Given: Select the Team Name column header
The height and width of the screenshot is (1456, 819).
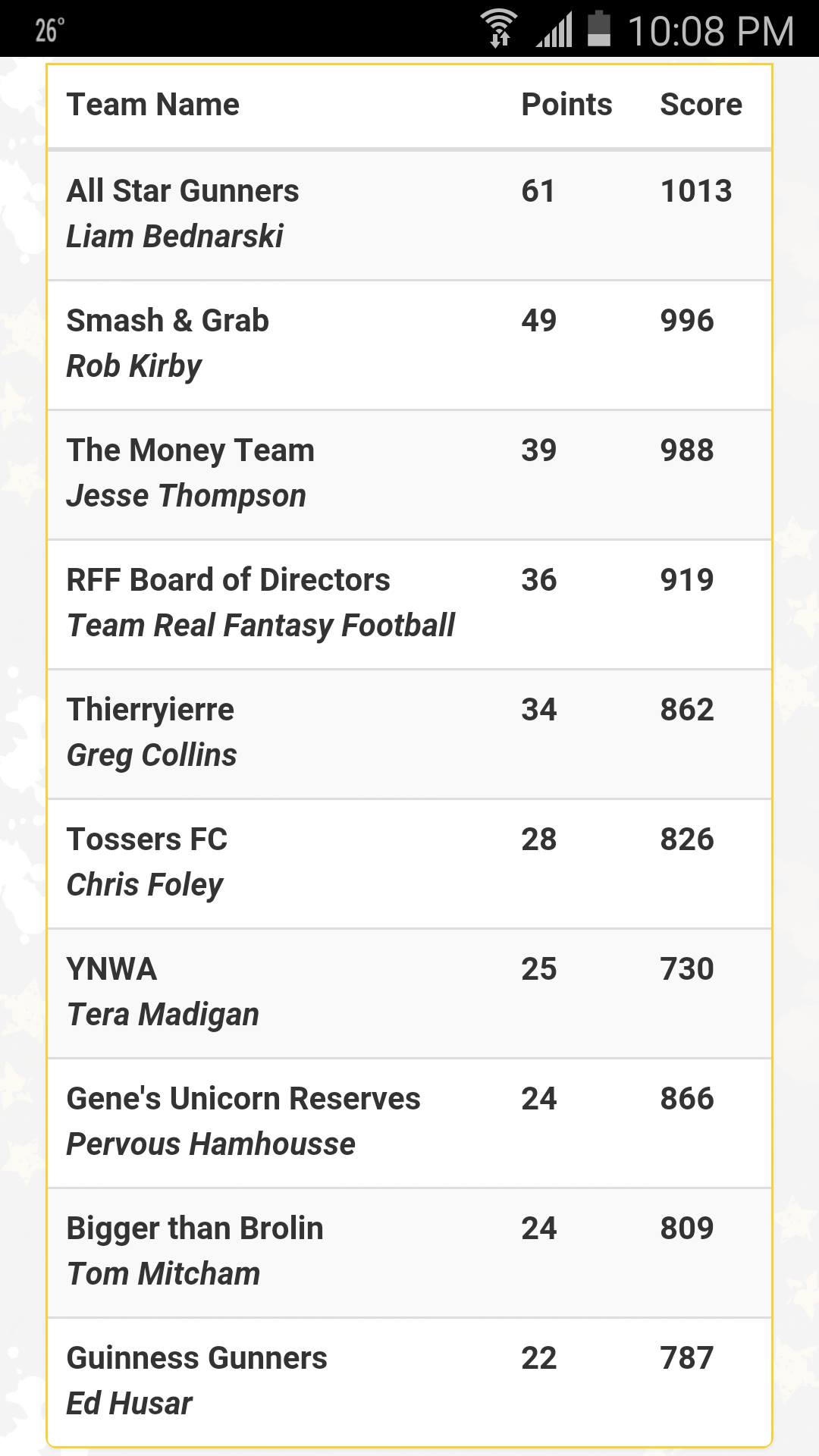Looking at the screenshot, I should [x=153, y=105].
